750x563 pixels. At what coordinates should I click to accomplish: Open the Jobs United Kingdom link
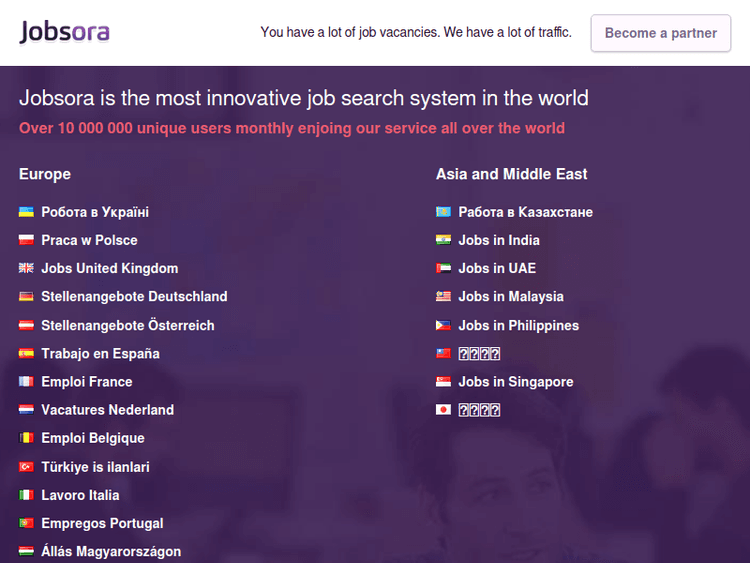(110, 268)
